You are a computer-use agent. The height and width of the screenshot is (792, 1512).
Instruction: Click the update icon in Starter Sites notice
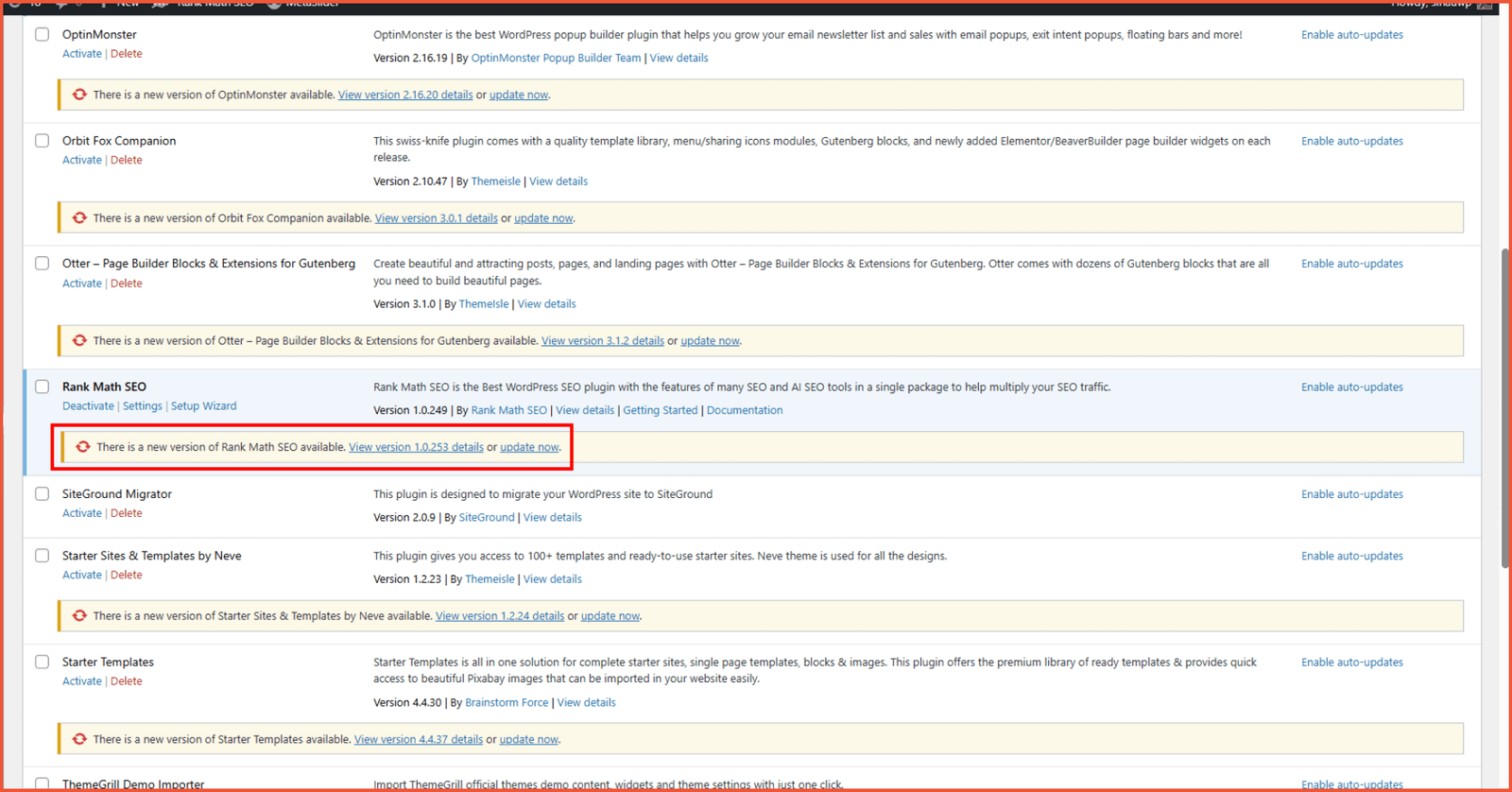79,616
